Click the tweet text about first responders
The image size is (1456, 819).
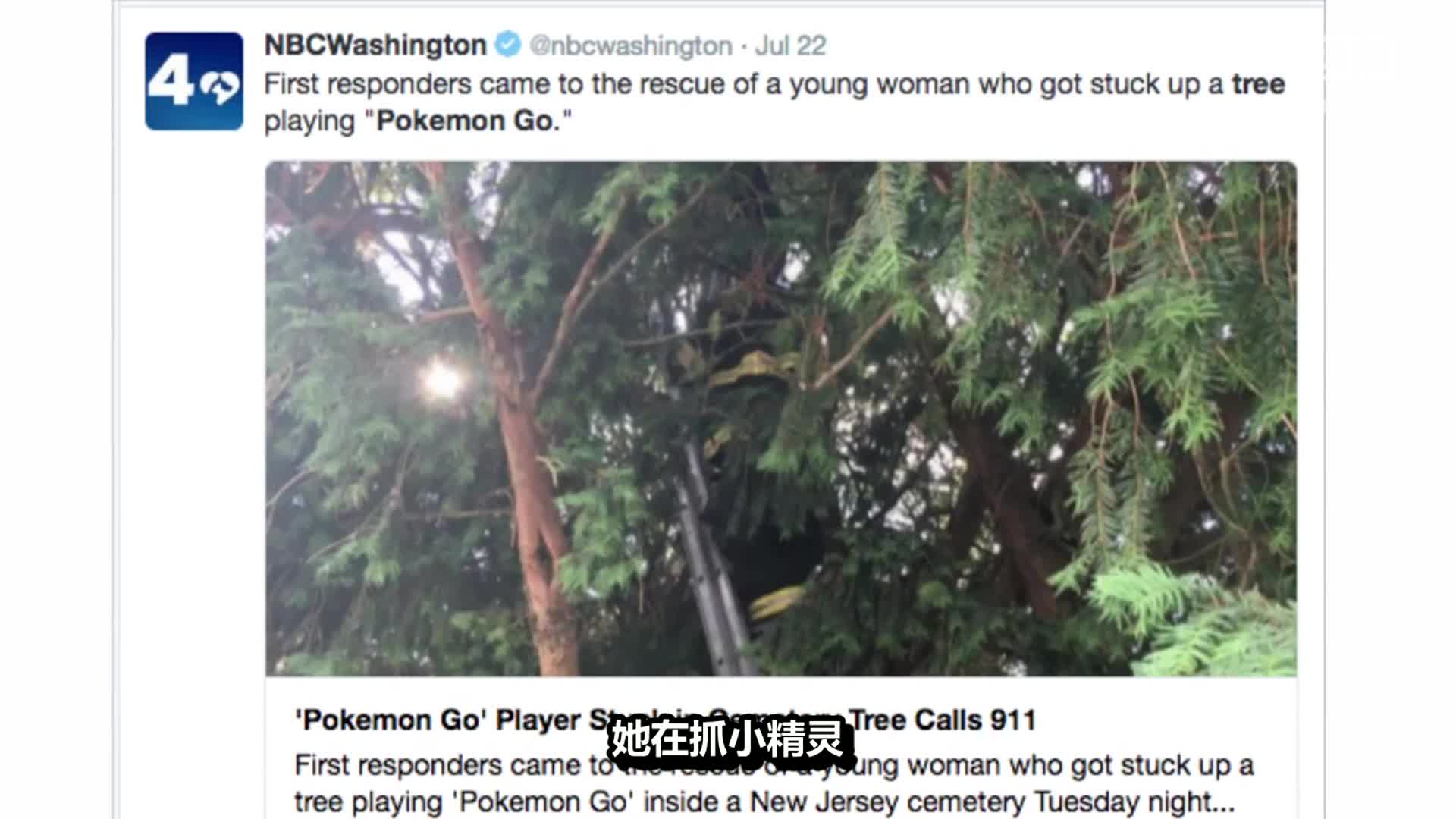pos(774,102)
